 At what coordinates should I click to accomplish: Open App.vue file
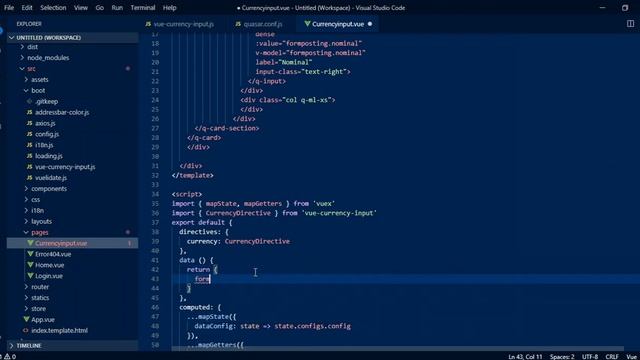point(73,320)
